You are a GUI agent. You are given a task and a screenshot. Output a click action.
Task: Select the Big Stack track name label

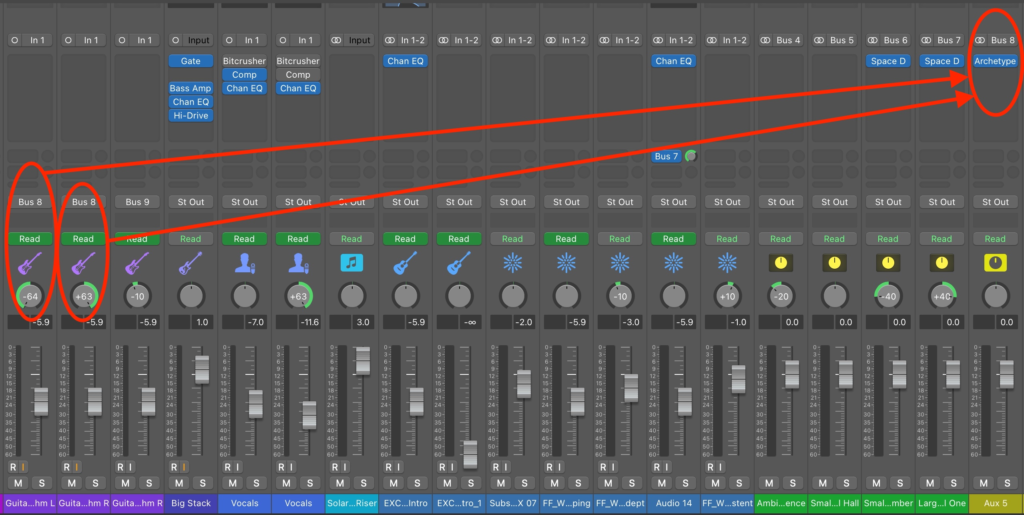click(x=190, y=504)
